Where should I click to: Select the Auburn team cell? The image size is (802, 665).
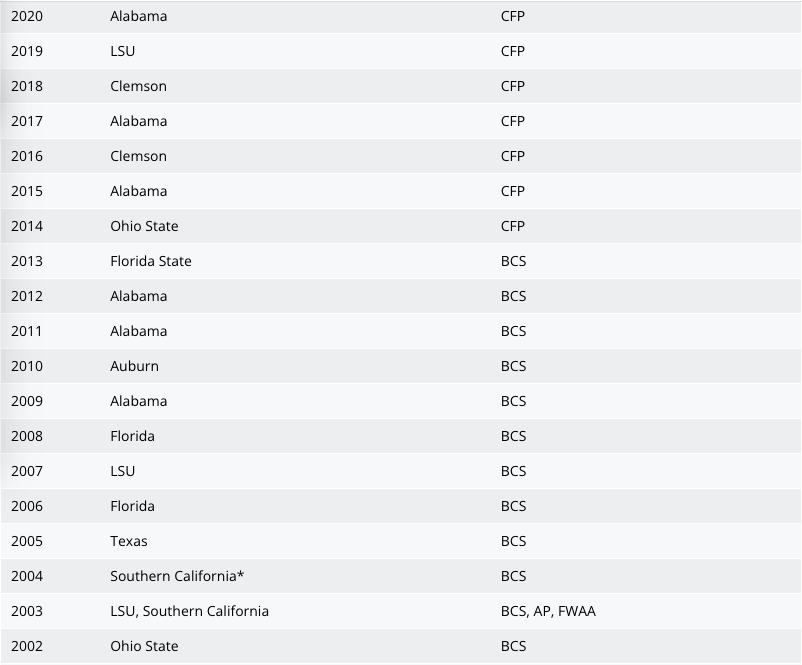coord(134,366)
